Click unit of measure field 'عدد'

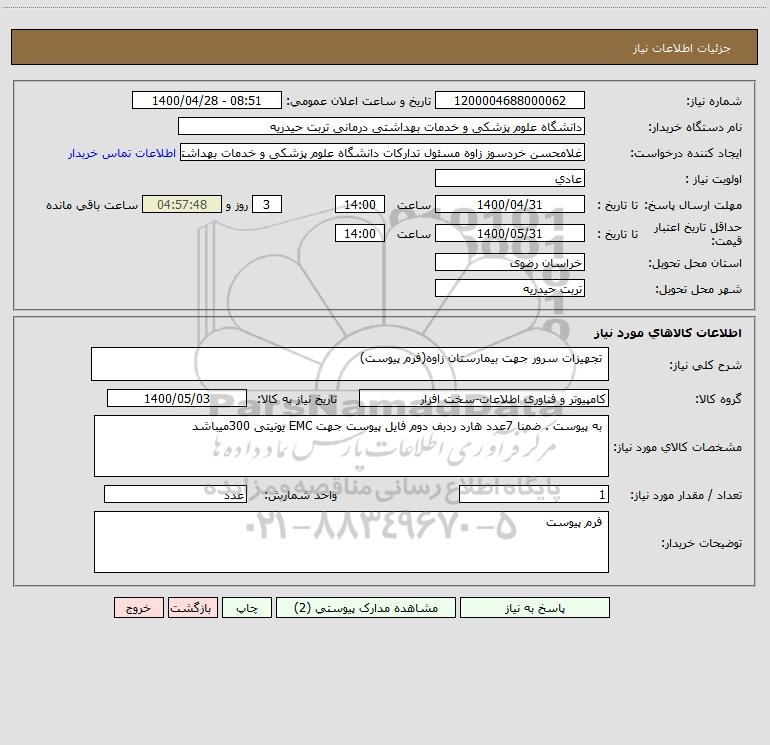point(175,495)
